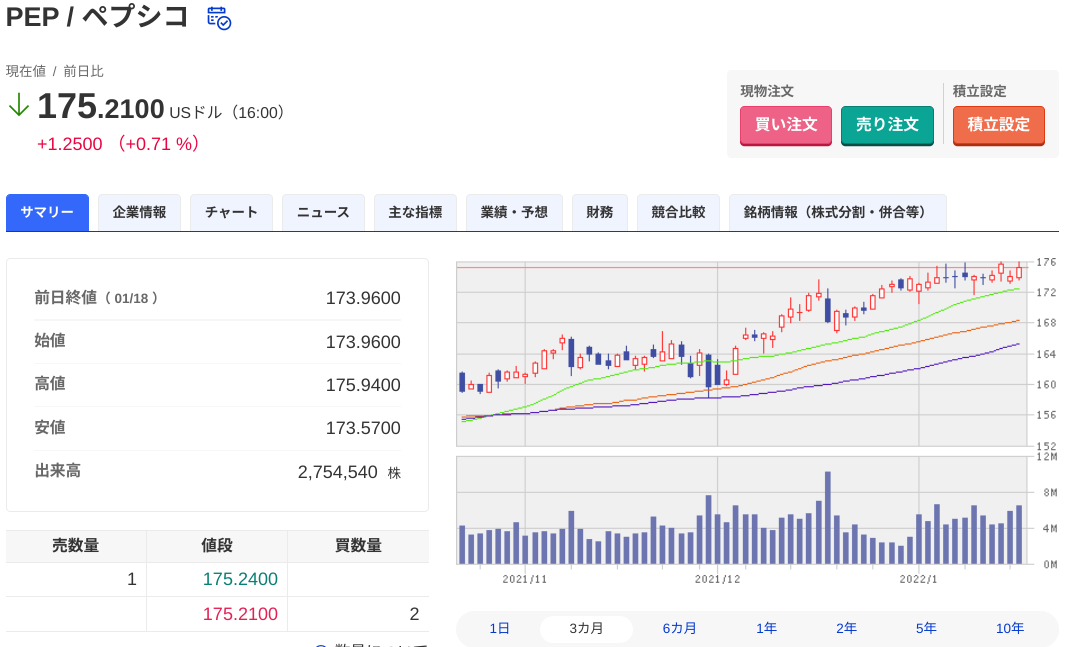
Task: Go to the 主な指標 tab
Action: pyautogui.click(x=415, y=212)
